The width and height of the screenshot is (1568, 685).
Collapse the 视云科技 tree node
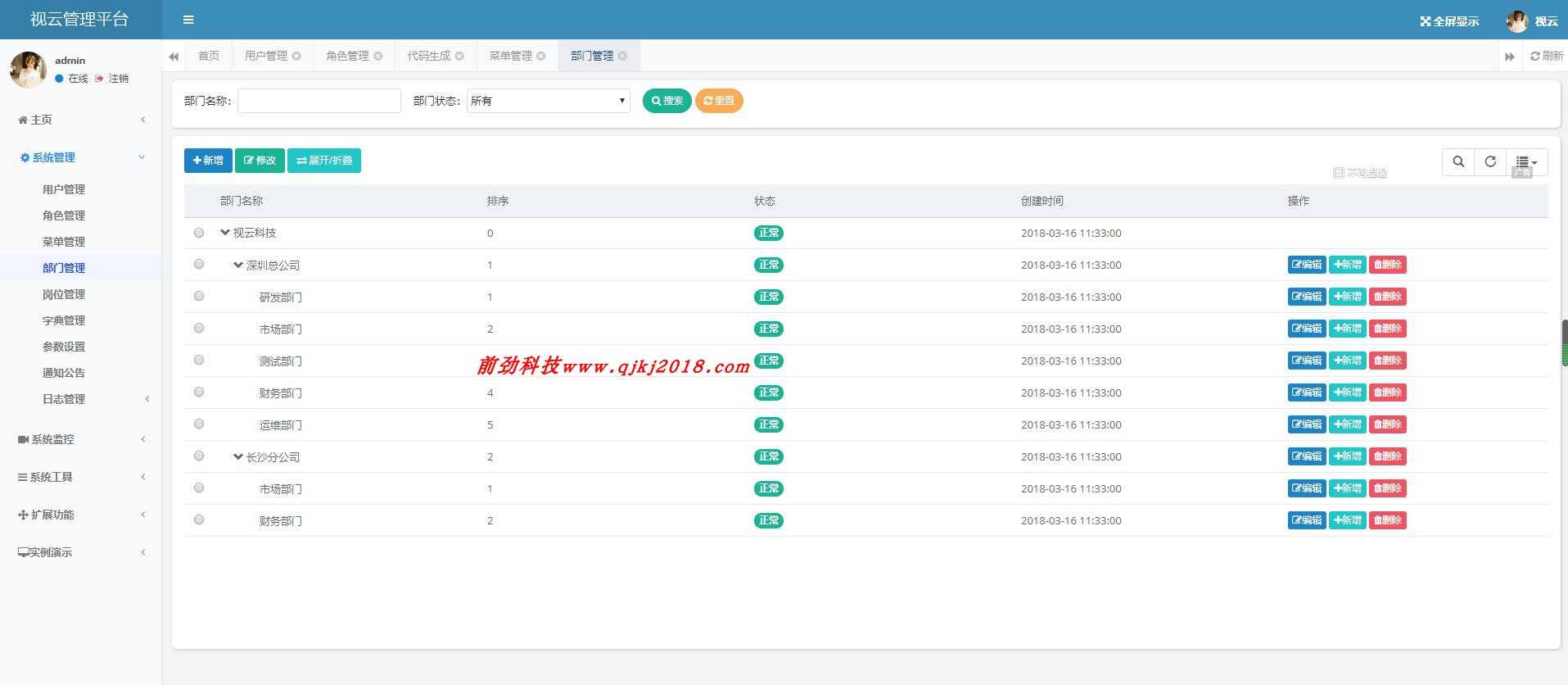tap(225, 233)
